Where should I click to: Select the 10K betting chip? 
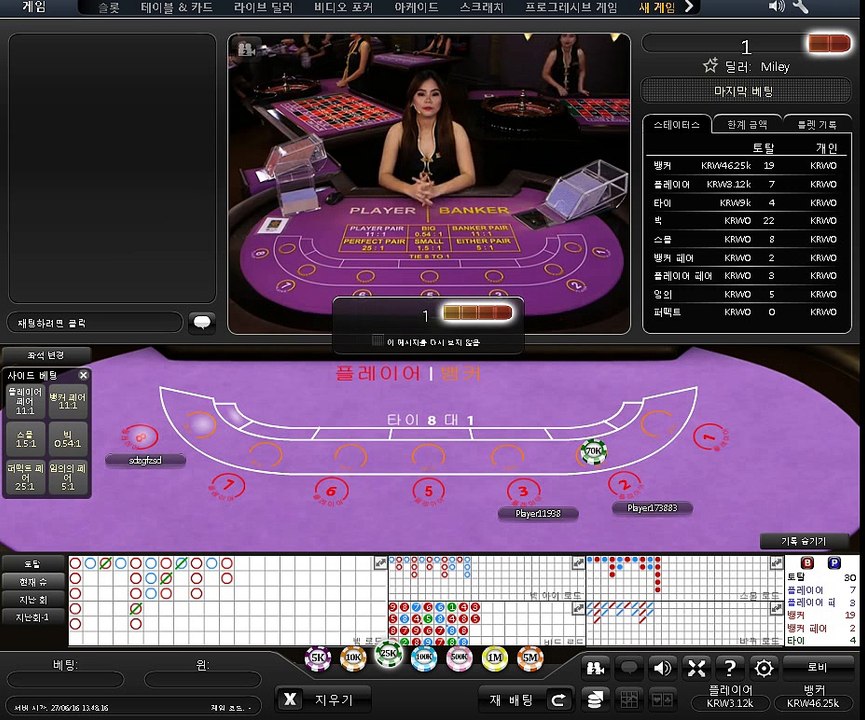click(x=353, y=658)
